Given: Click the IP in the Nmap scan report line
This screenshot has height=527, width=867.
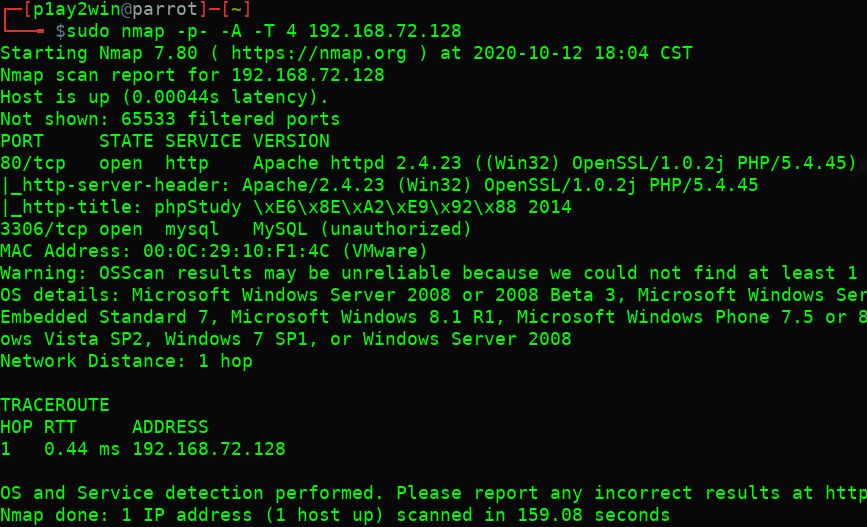Looking at the screenshot, I should point(308,75).
